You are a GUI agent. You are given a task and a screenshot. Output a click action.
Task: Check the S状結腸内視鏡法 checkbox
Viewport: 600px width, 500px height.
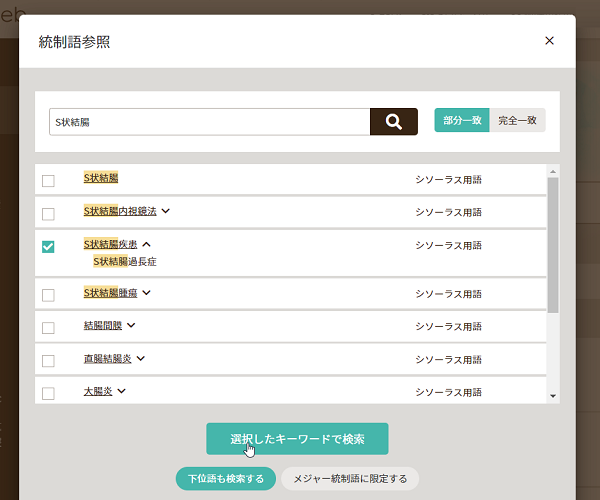(x=48, y=214)
